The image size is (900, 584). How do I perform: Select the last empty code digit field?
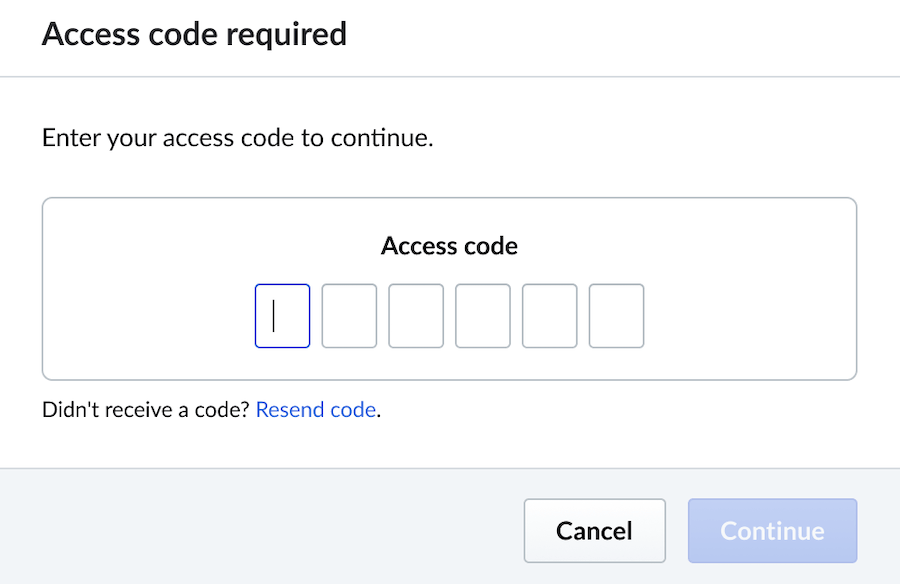616,316
